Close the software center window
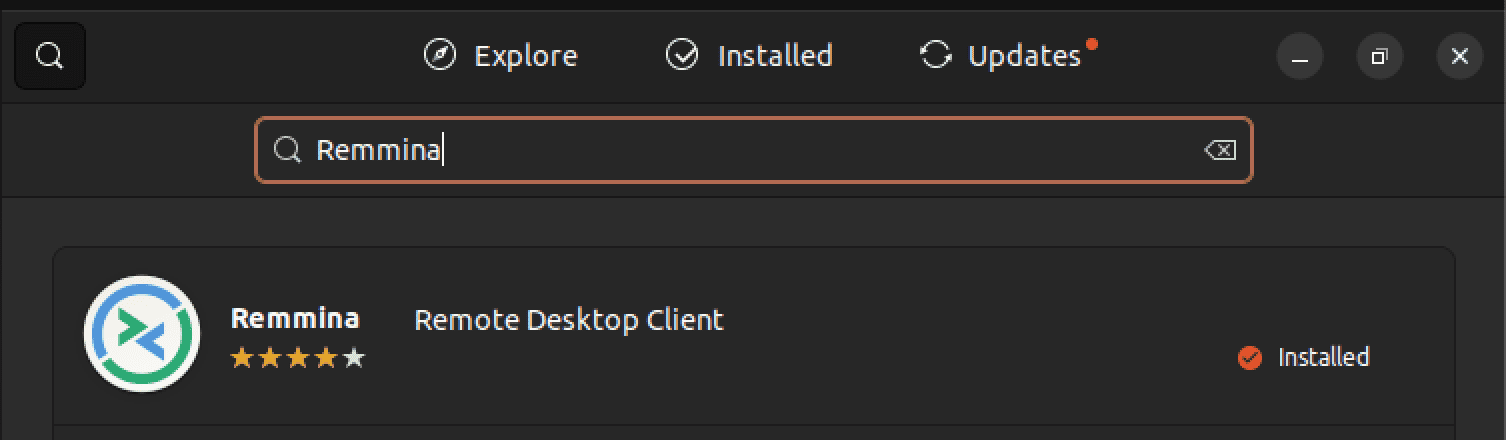This screenshot has height=440, width=1506. (1459, 57)
